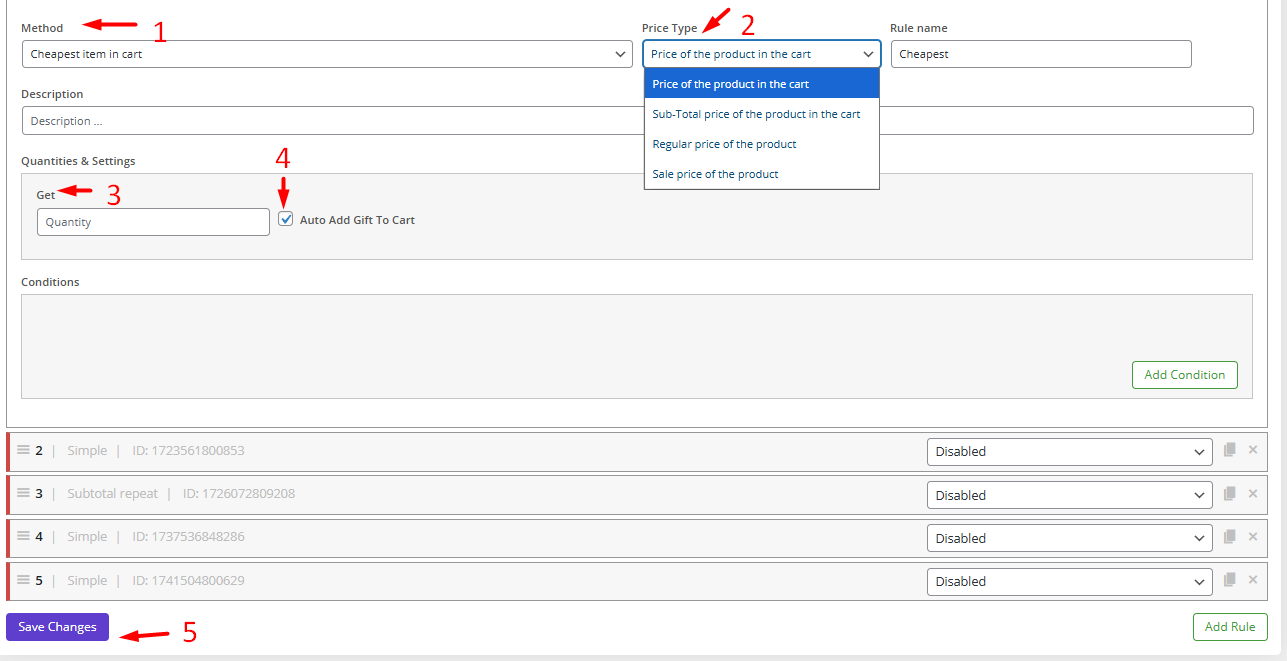Remove the Subtotal repeat rule 3
Image resolution: width=1287 pixels, height=661 pixels.
(1252, 494)
